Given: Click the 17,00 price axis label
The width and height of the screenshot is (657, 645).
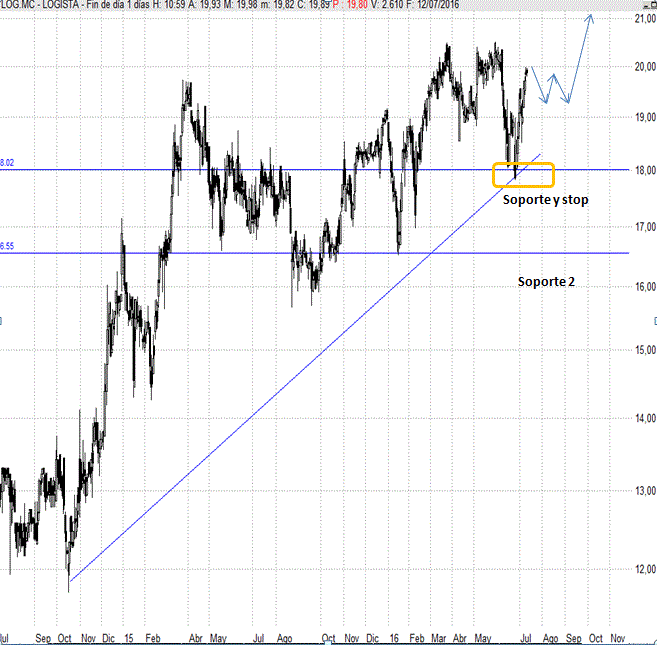Looking at the screenshot, I should (645, 227).
